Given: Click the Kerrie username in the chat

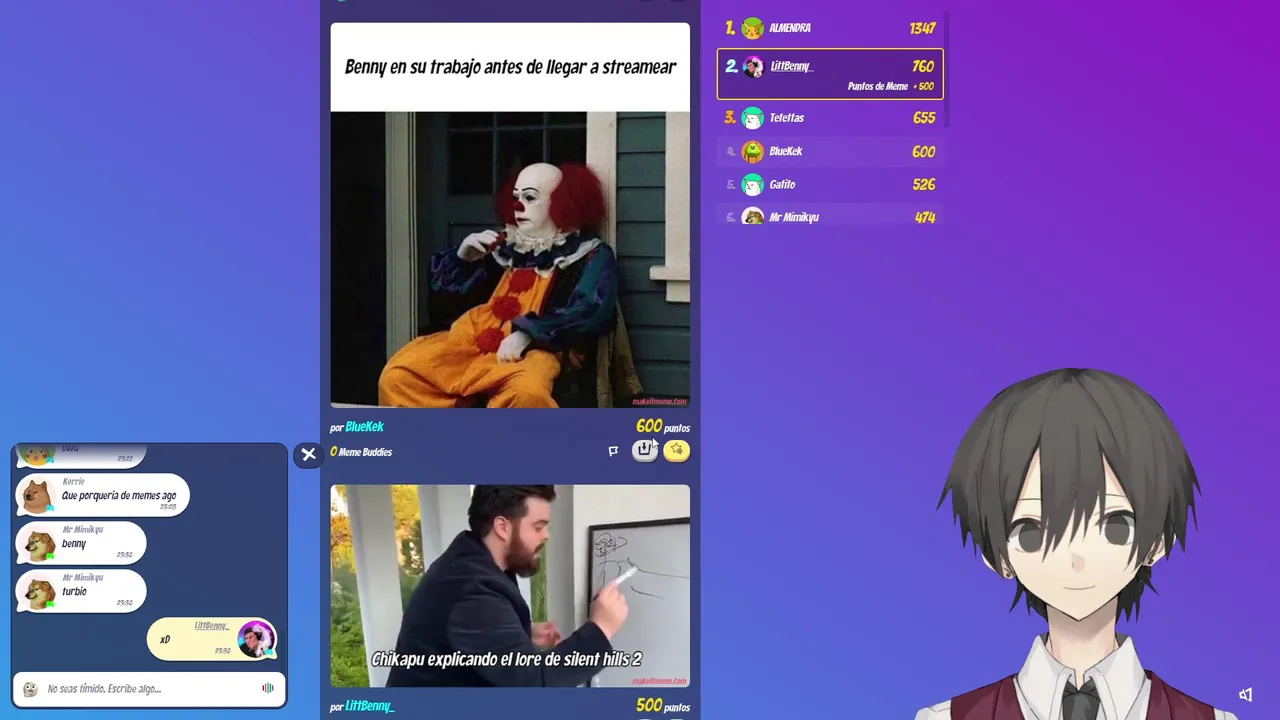Looking at the screenshot, I should click(x=73, y=482).
